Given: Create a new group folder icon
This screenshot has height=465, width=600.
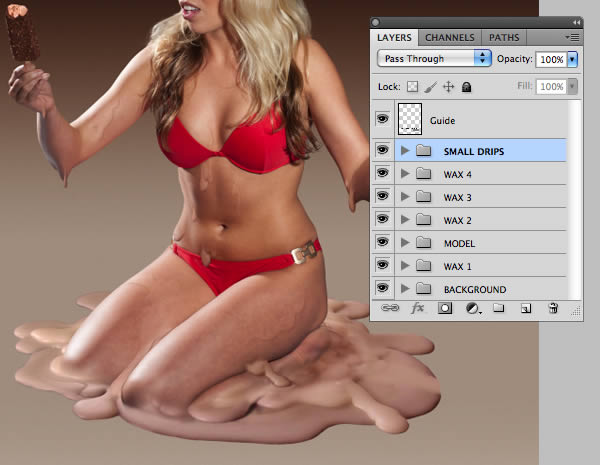Looking at the screenshot, I should pyautogui.click(x=498, y=308).
